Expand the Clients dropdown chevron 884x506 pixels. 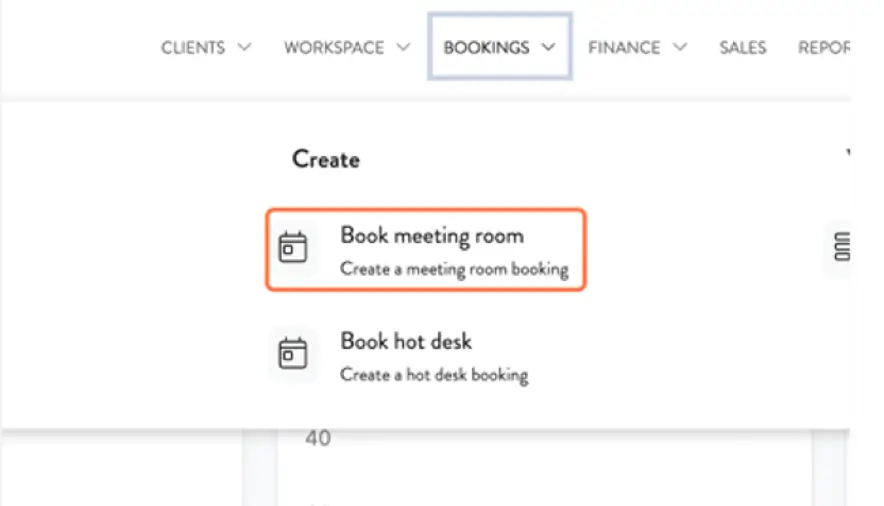pyautogui.click(x=244, y=47)
